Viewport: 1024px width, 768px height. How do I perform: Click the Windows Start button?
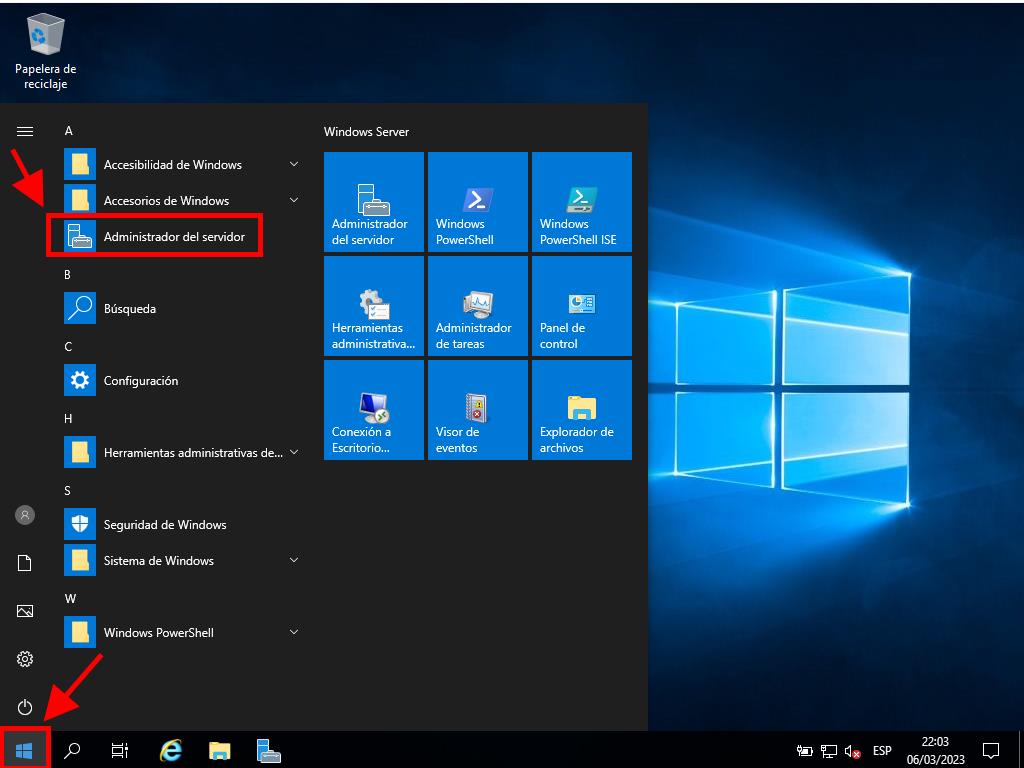pyautogui.click(x=24, y=750)
